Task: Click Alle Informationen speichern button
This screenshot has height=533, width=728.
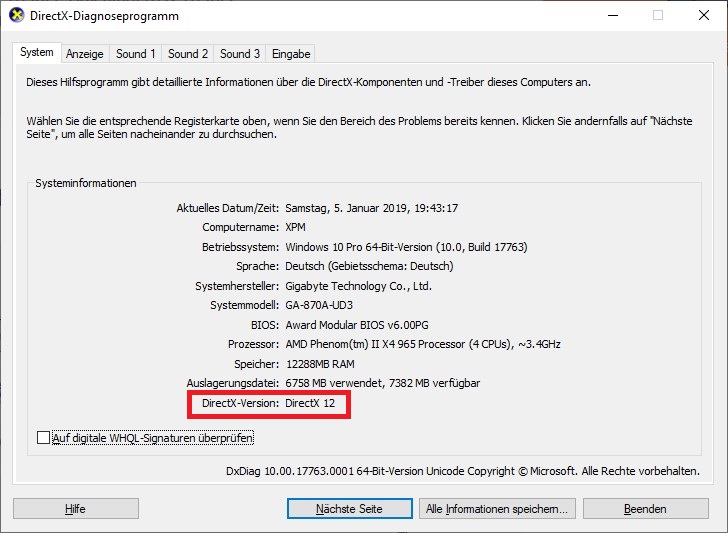Action: point(497,508)
